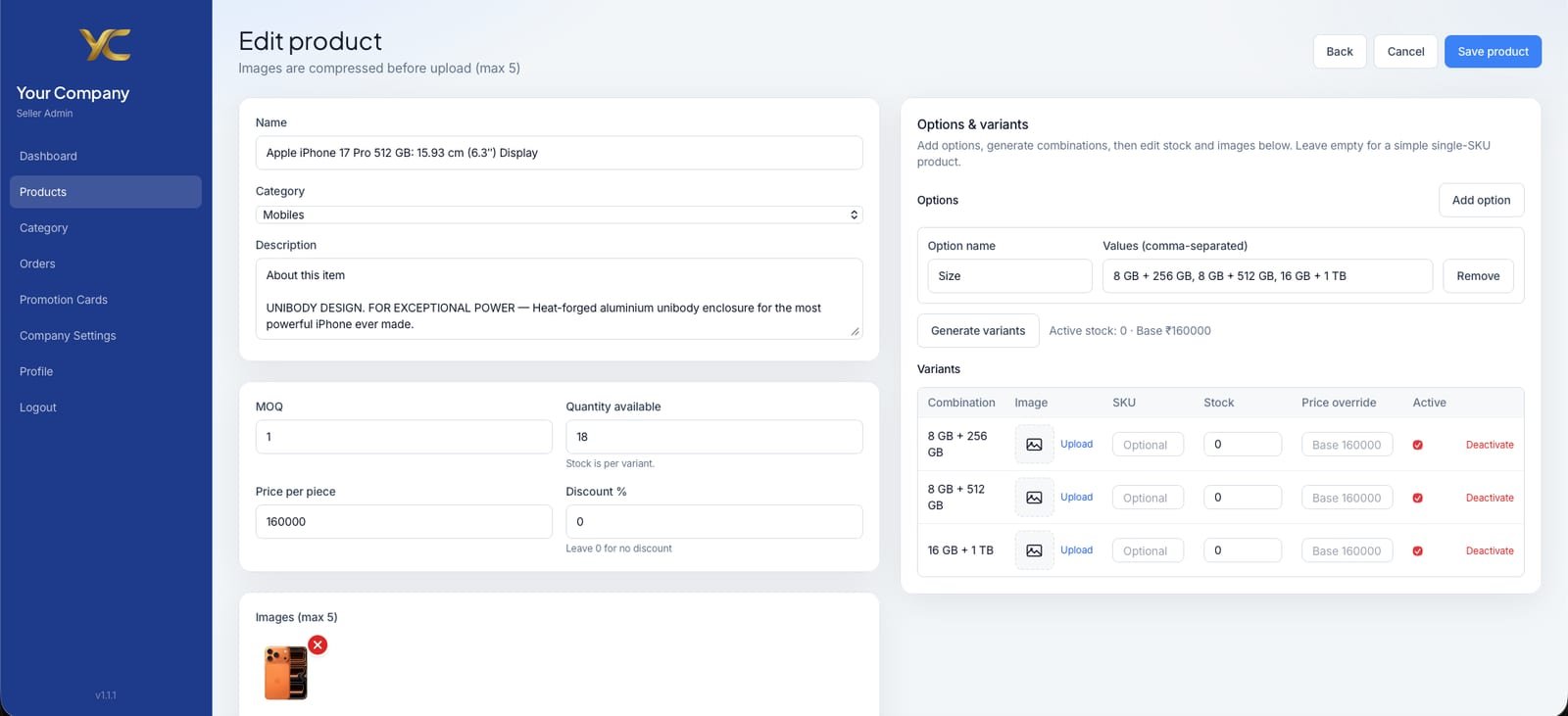Click the Add option button

click(1481, 200)
